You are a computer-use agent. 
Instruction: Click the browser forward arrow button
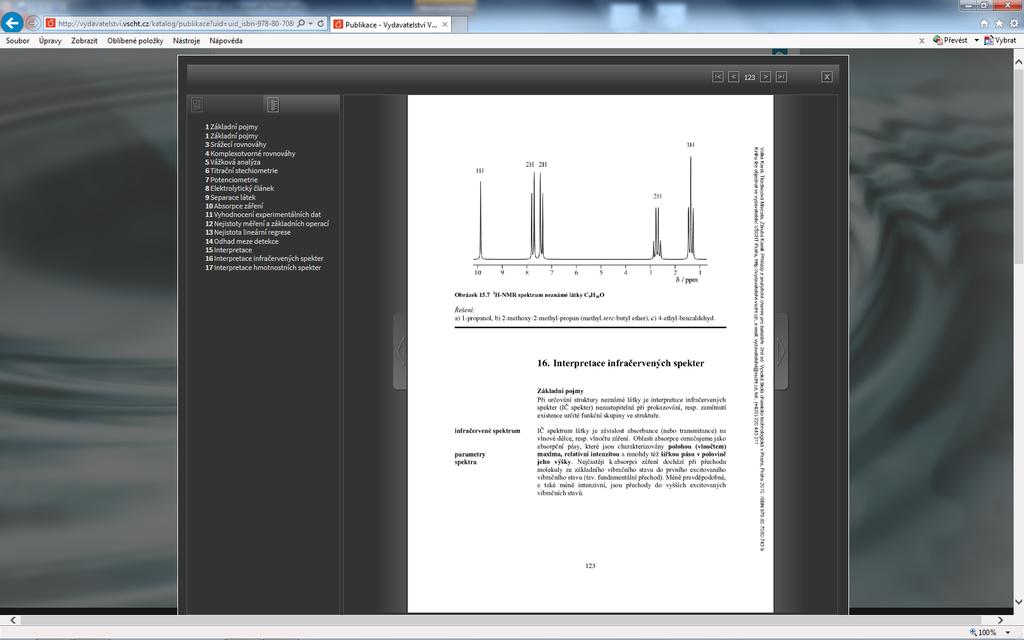click(33, 24)
